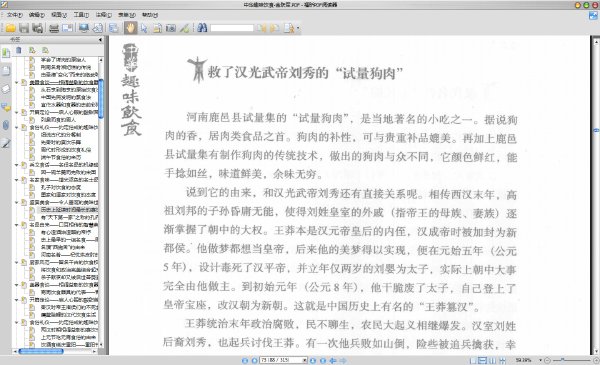Open the search options dropdown arrow
The image size is (600, 365).
pyautogui.click(x=298, y=28)
